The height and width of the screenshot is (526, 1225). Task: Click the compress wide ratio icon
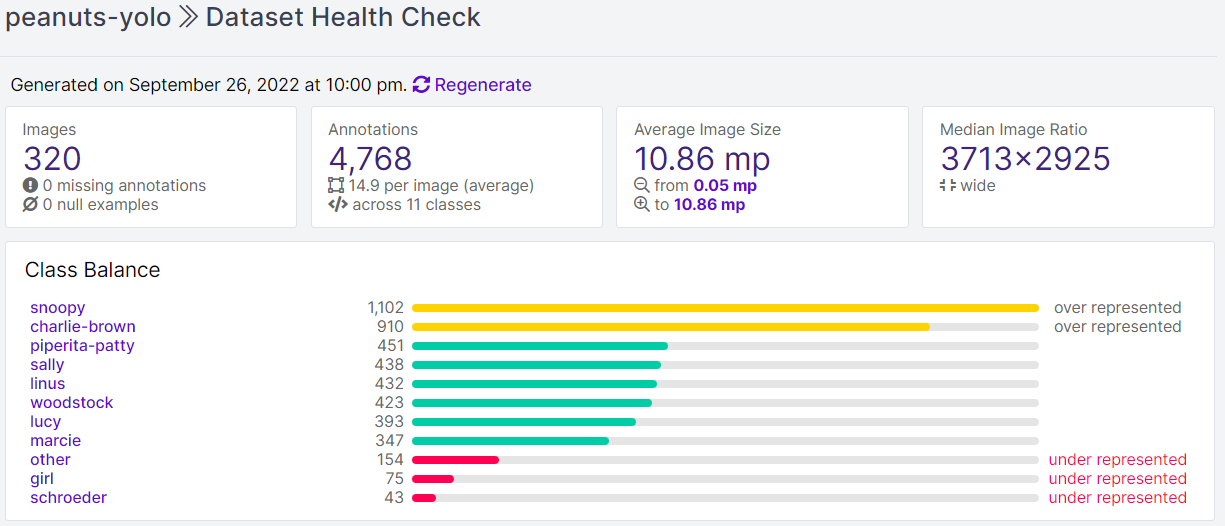(948, 185)
